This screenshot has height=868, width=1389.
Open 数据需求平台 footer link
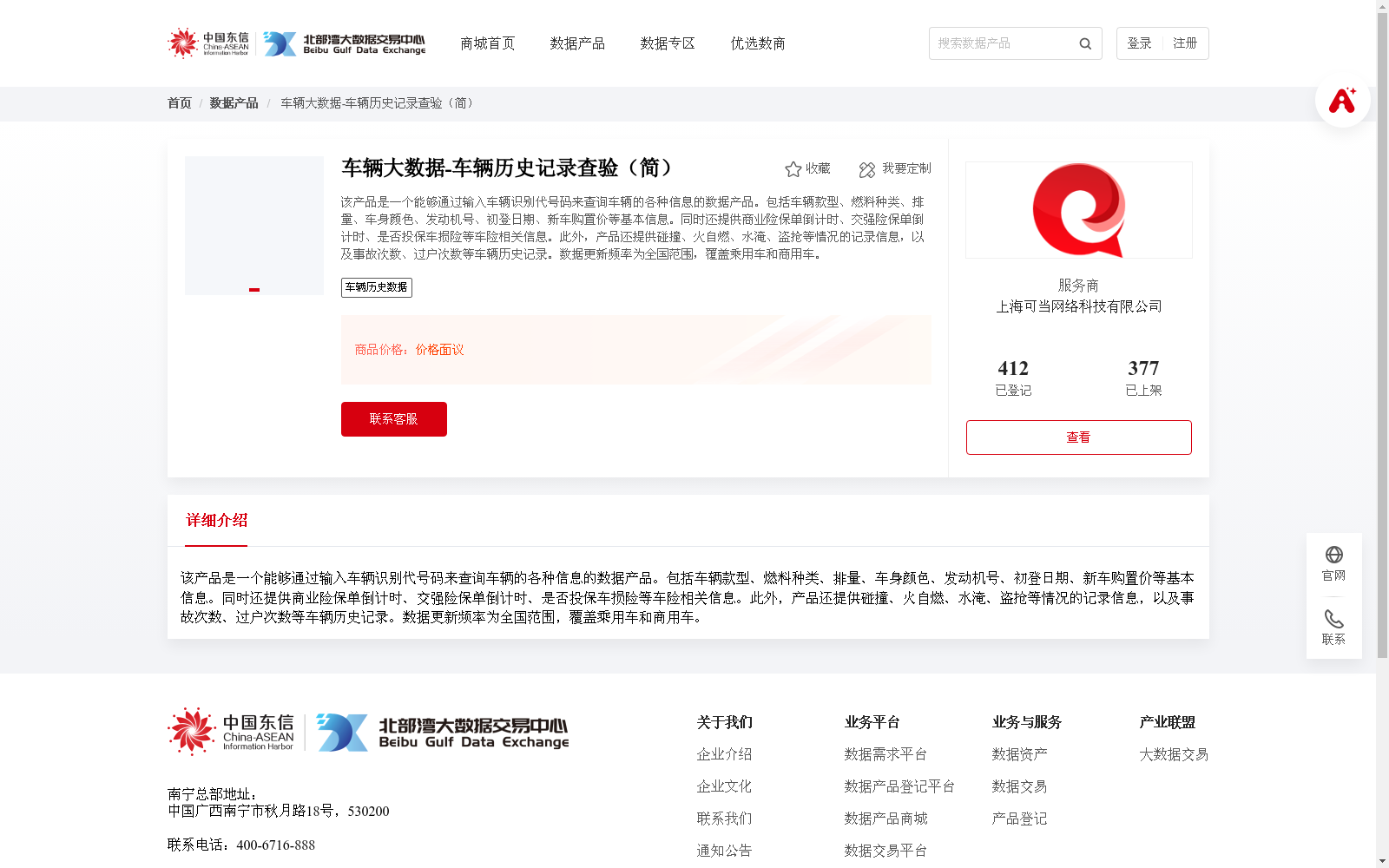[x=885, y=755]
